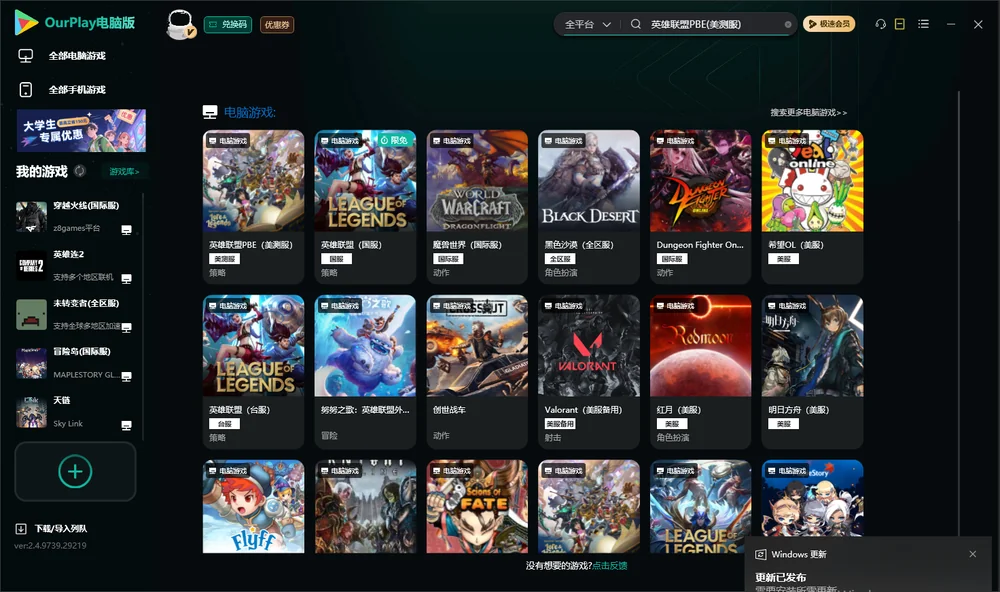
Task: Open the 全部手机游戏 section
Action: [77, 90]
